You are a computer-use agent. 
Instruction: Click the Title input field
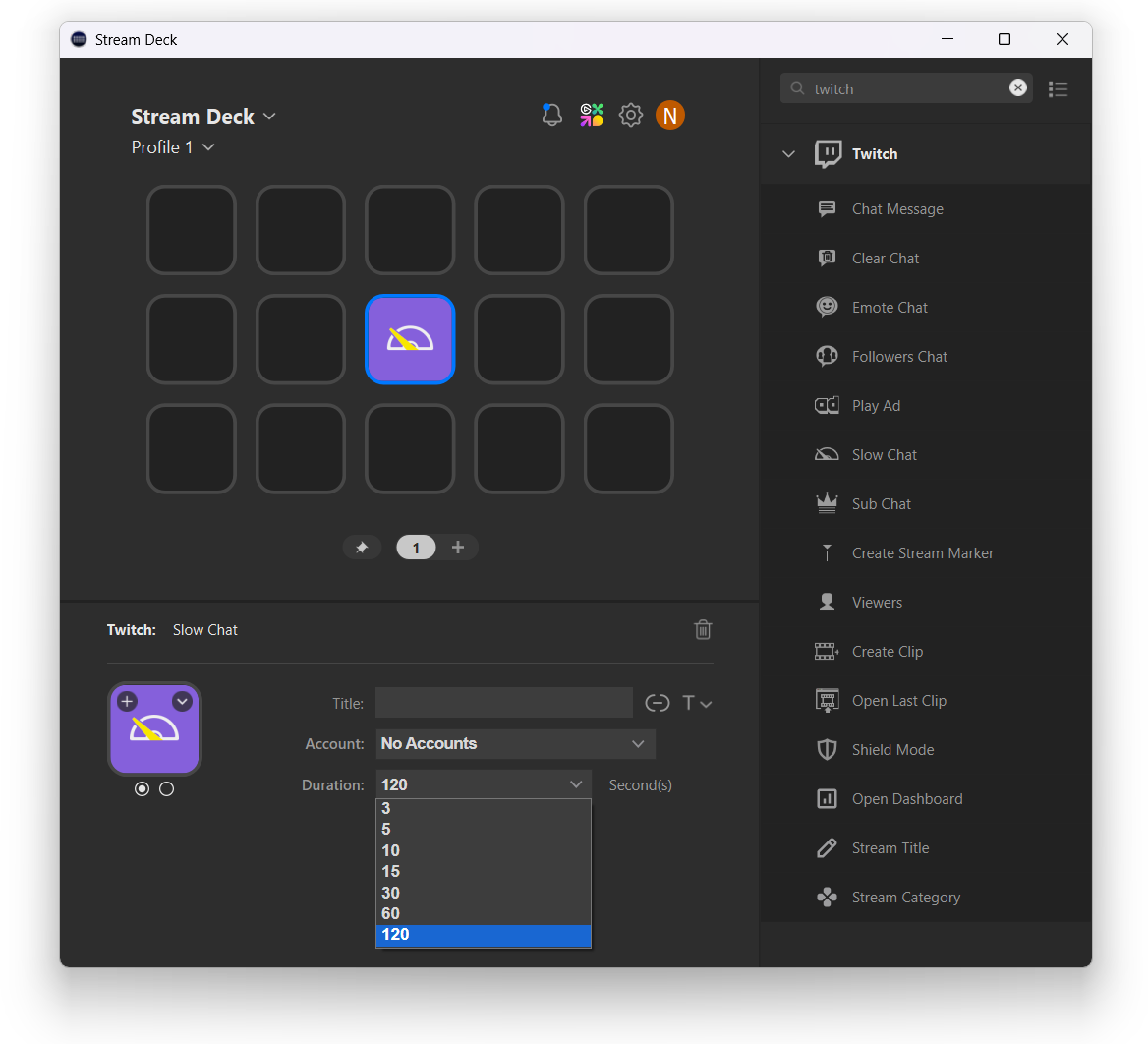tap(503, 703)
